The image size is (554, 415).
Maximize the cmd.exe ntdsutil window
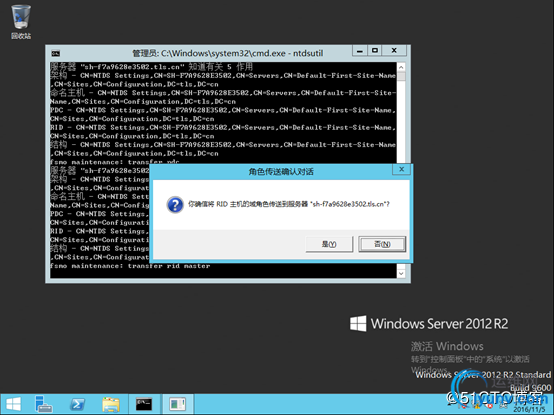375,51
